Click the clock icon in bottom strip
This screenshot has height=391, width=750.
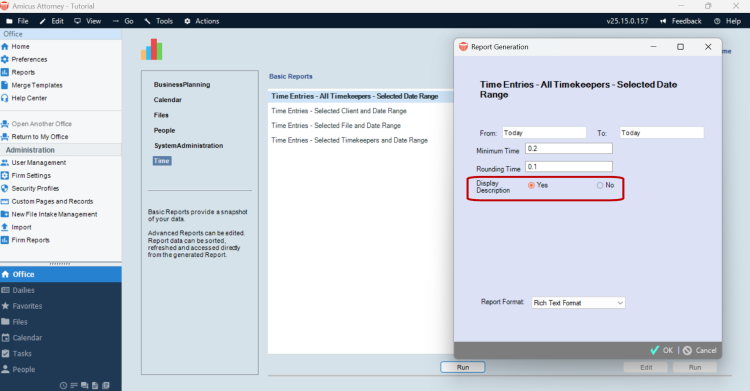[x=63, y=385]
